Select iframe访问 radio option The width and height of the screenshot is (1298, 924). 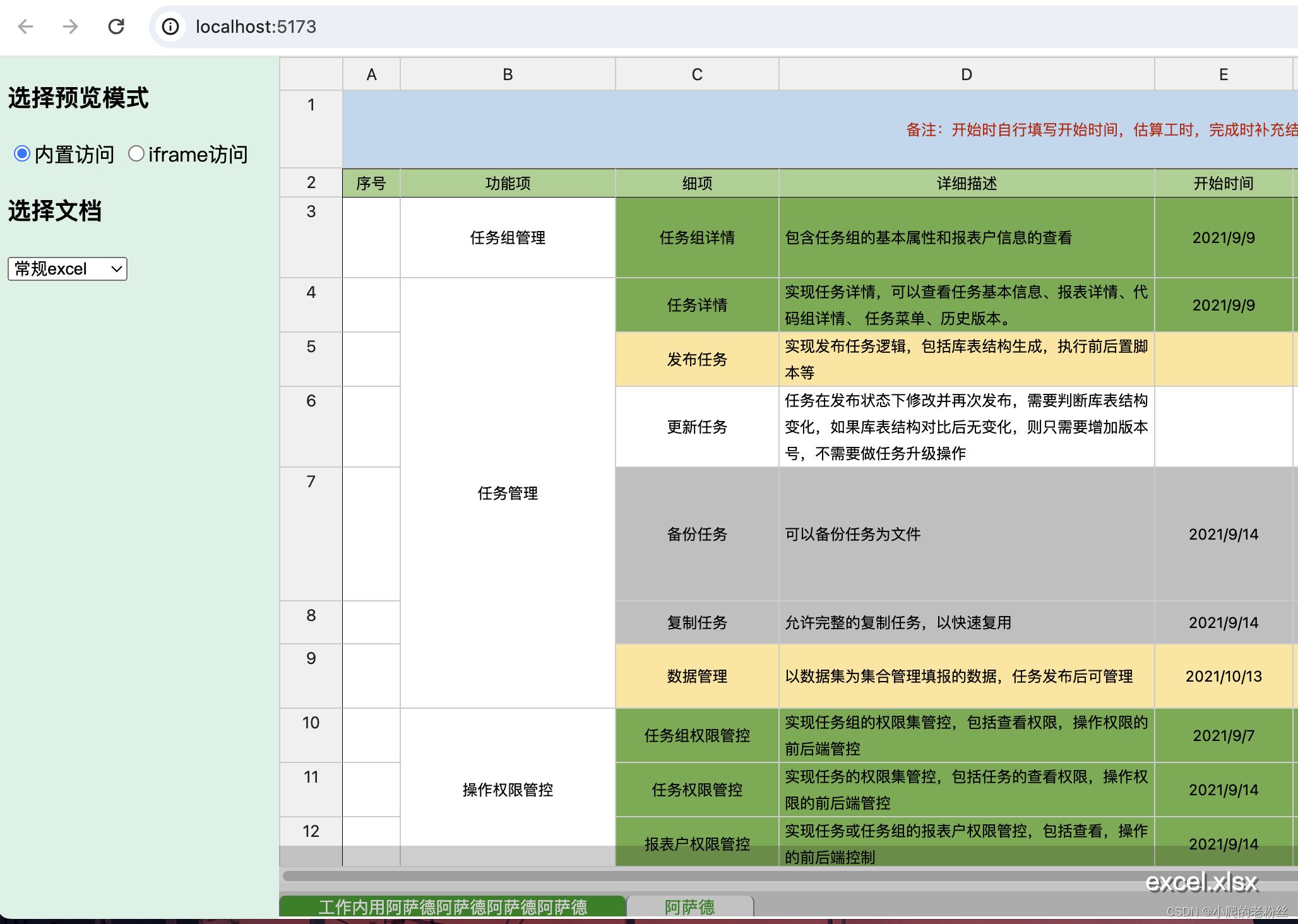coord(136,153)
